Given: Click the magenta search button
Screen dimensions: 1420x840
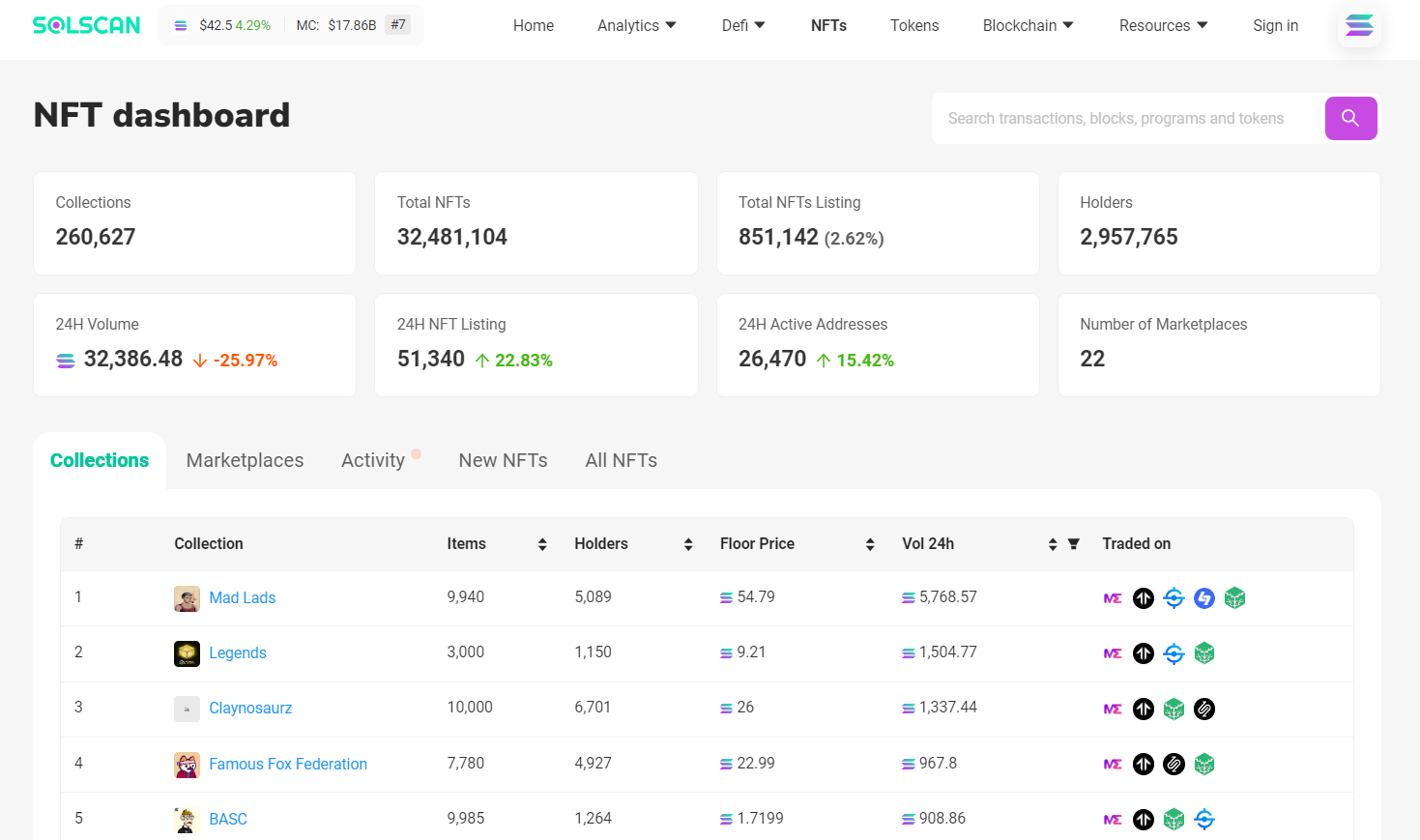Looking at the screenshot, I should pyautogui.click(x=1350, y=118).
